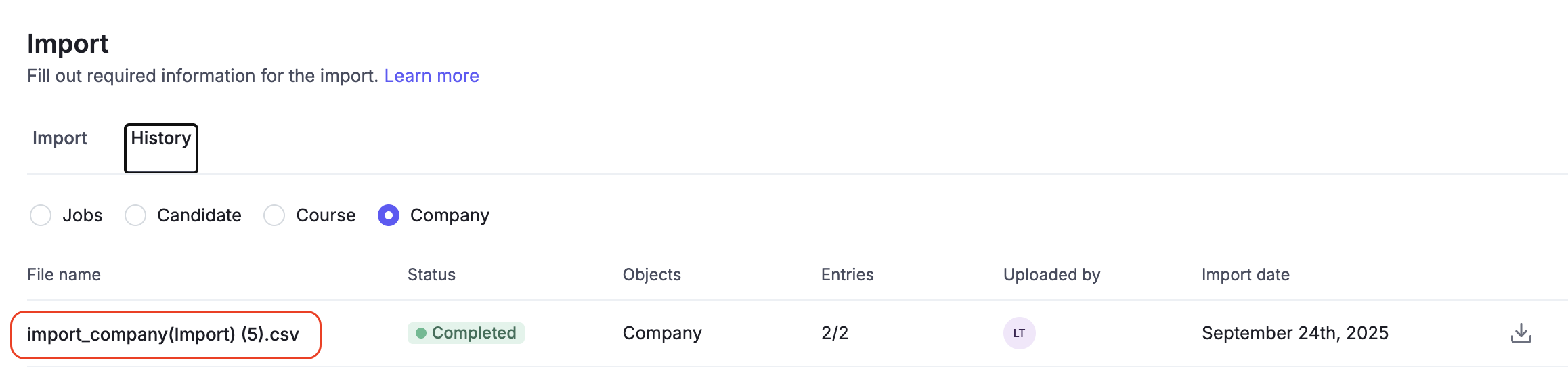Click the Entries column header
Viewport: 1568px width, 371px height.
847,275
